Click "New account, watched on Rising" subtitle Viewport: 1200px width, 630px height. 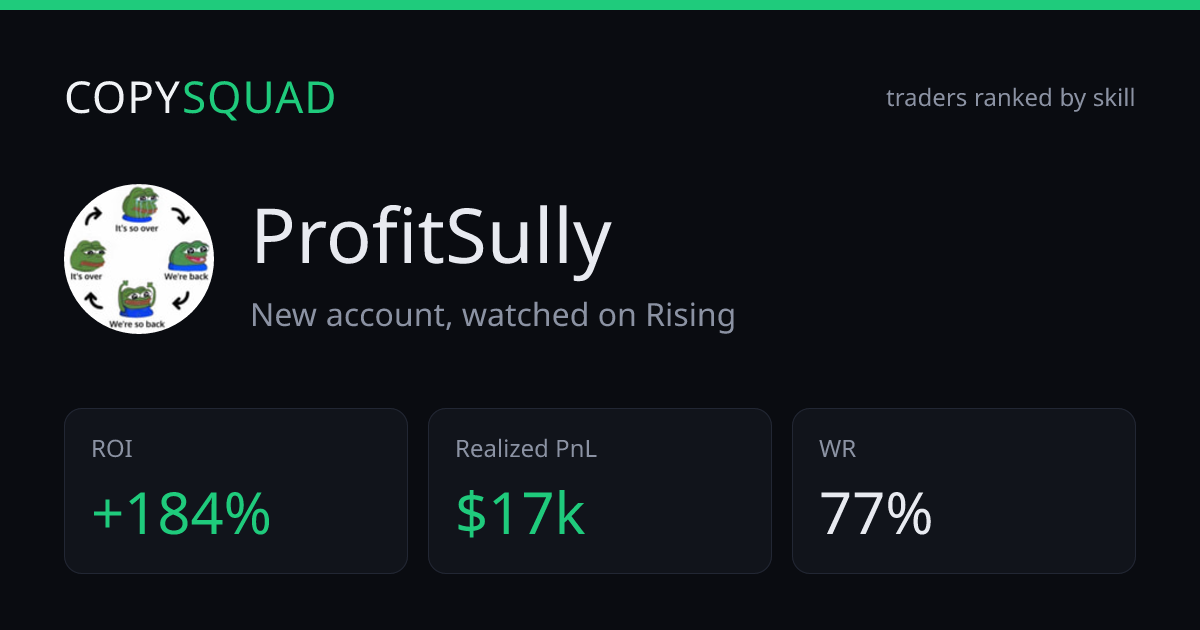[x=493, y=315]
